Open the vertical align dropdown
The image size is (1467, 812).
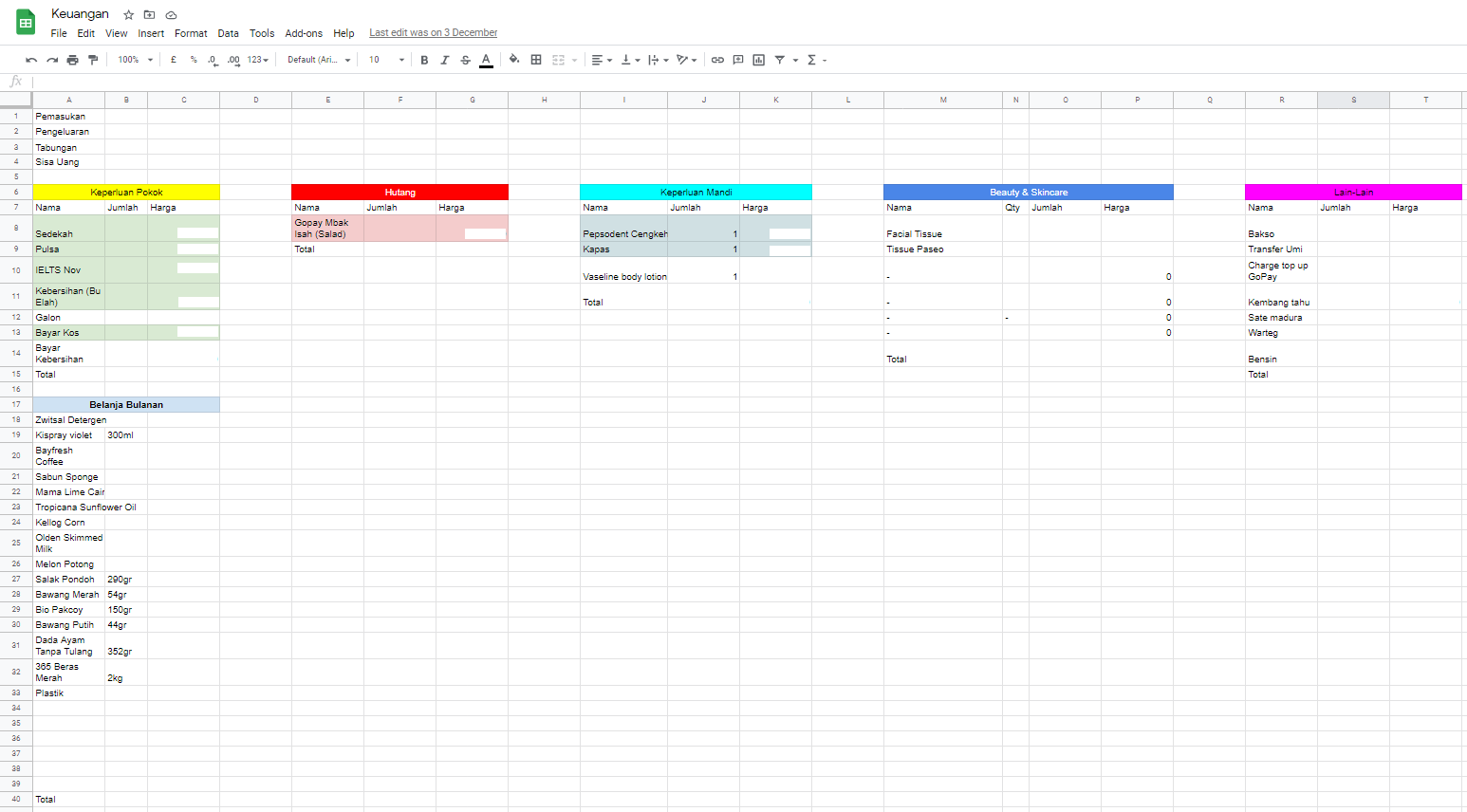[x=630, y=60]
